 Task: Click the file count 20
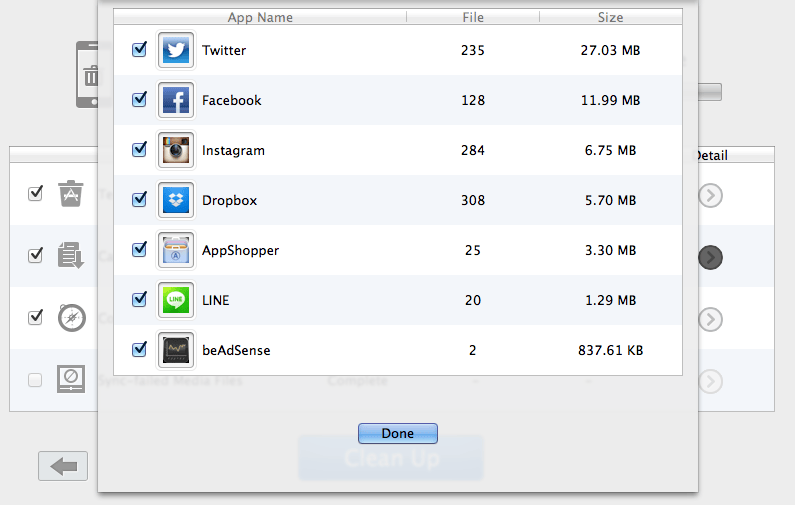click(x=473, y=300)
